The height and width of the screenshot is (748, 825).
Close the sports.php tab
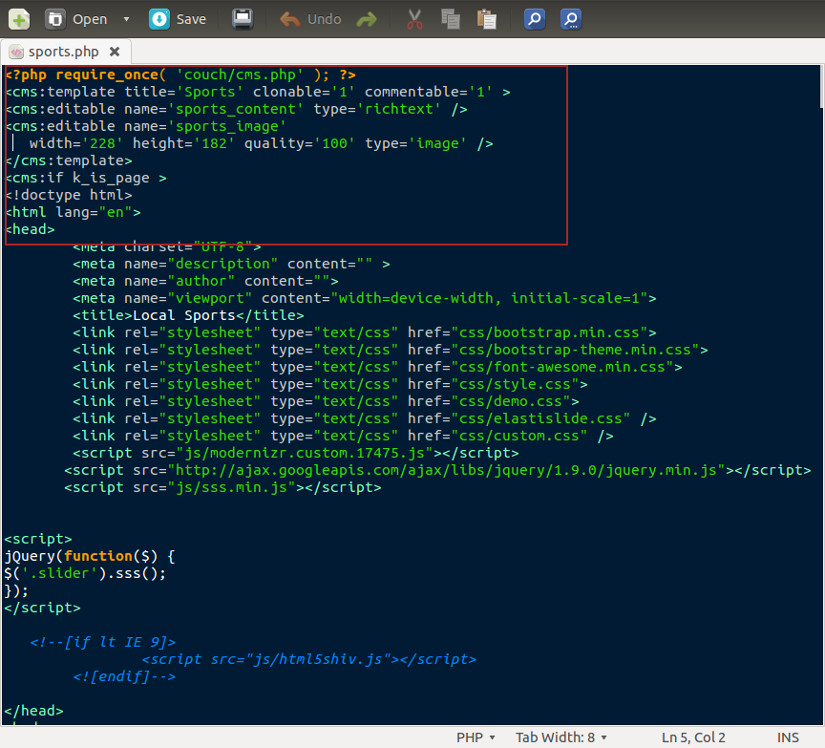114,52
